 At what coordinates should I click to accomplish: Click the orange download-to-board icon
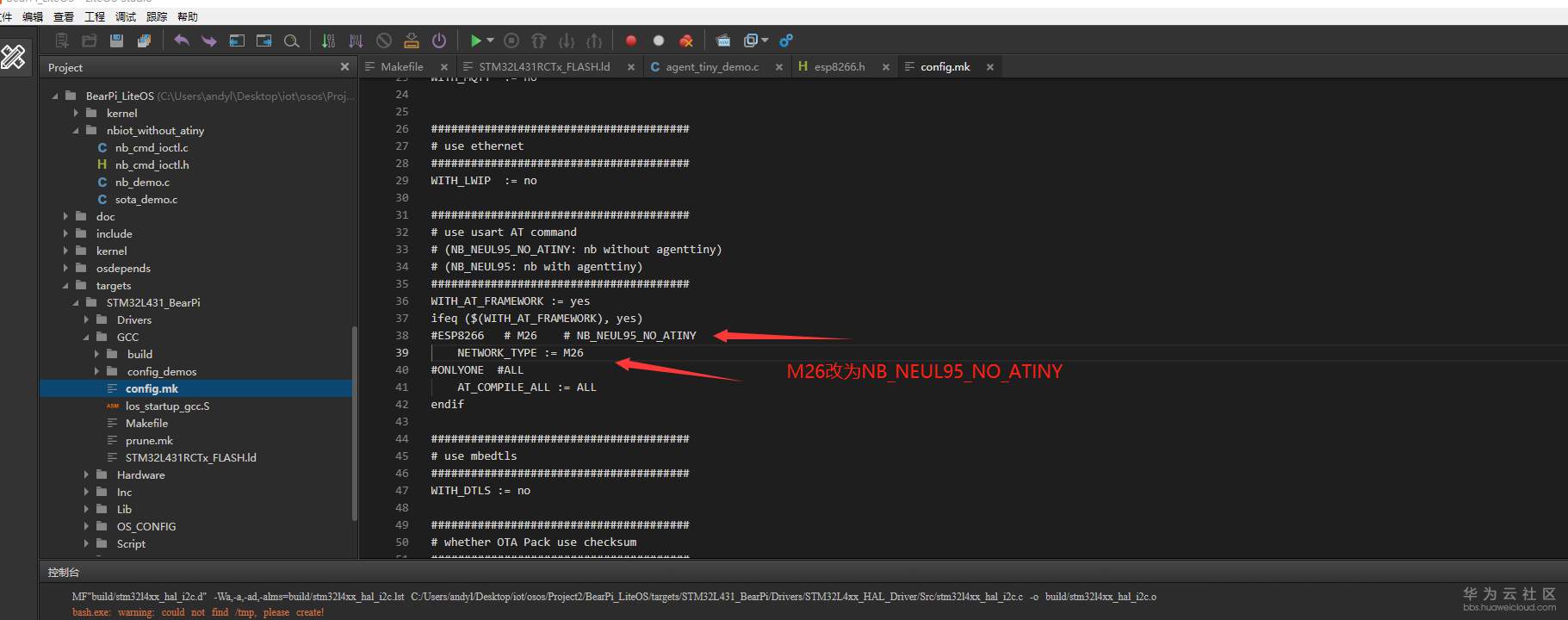tap(412, 40)
